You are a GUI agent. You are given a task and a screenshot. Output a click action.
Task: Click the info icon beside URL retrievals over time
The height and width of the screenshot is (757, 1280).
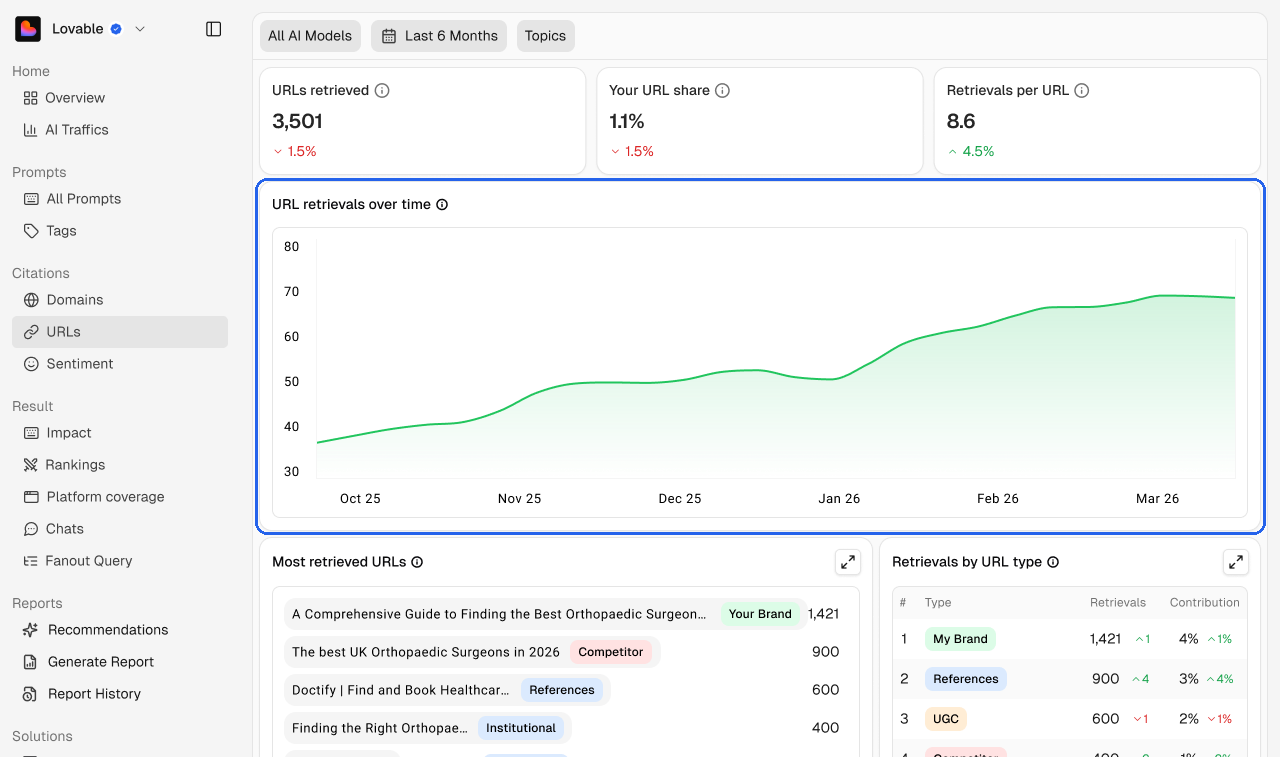442,204
